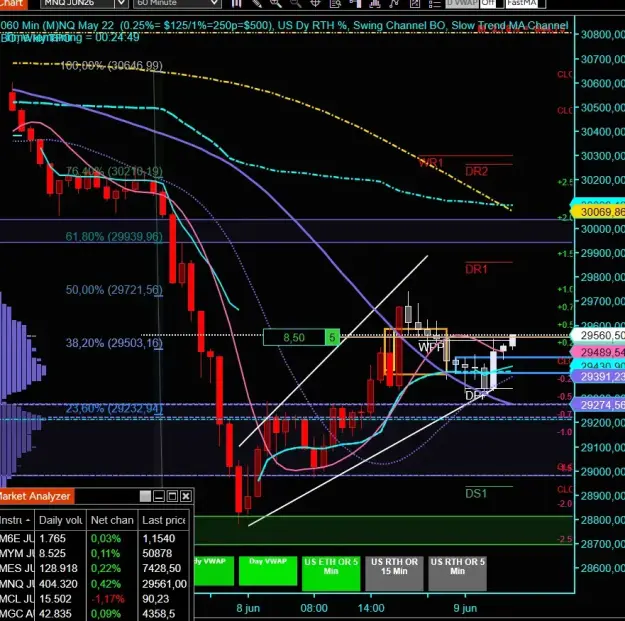The image size is (625, 621).
Task: Activate the zoom in magnifier
Action: pyautogui.click(x=276, y=4)
